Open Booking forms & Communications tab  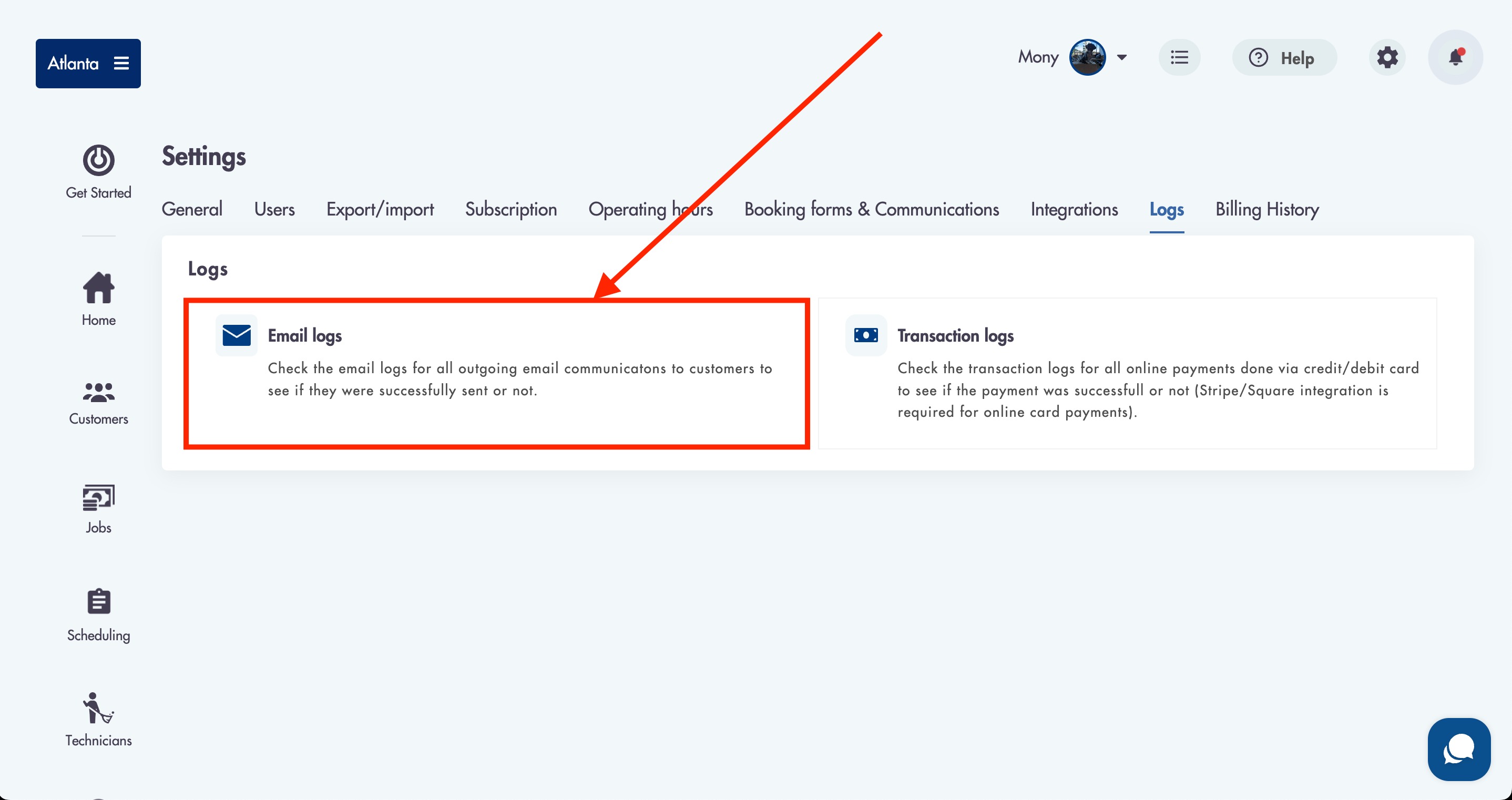(x=872, y=210)
